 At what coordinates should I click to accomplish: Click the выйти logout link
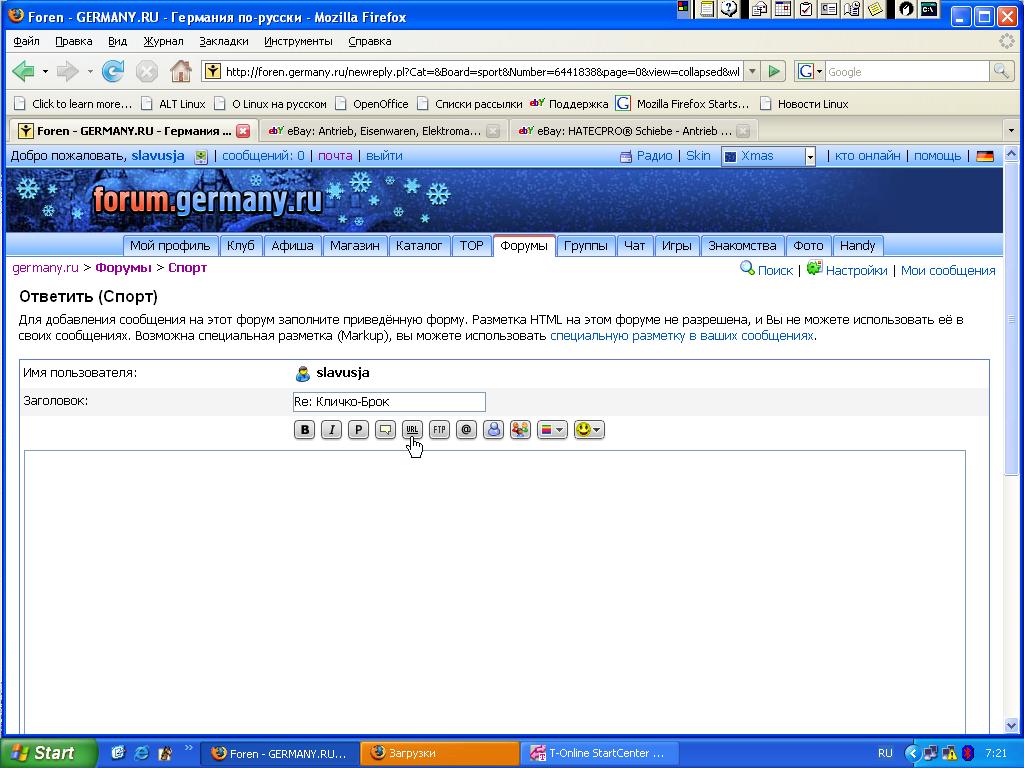point(384,156)
